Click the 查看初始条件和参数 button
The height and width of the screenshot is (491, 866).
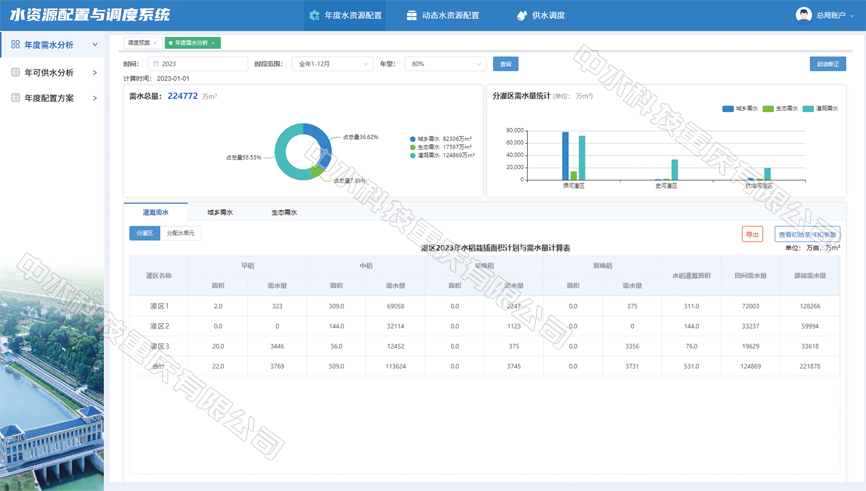[x=807, y=234]
